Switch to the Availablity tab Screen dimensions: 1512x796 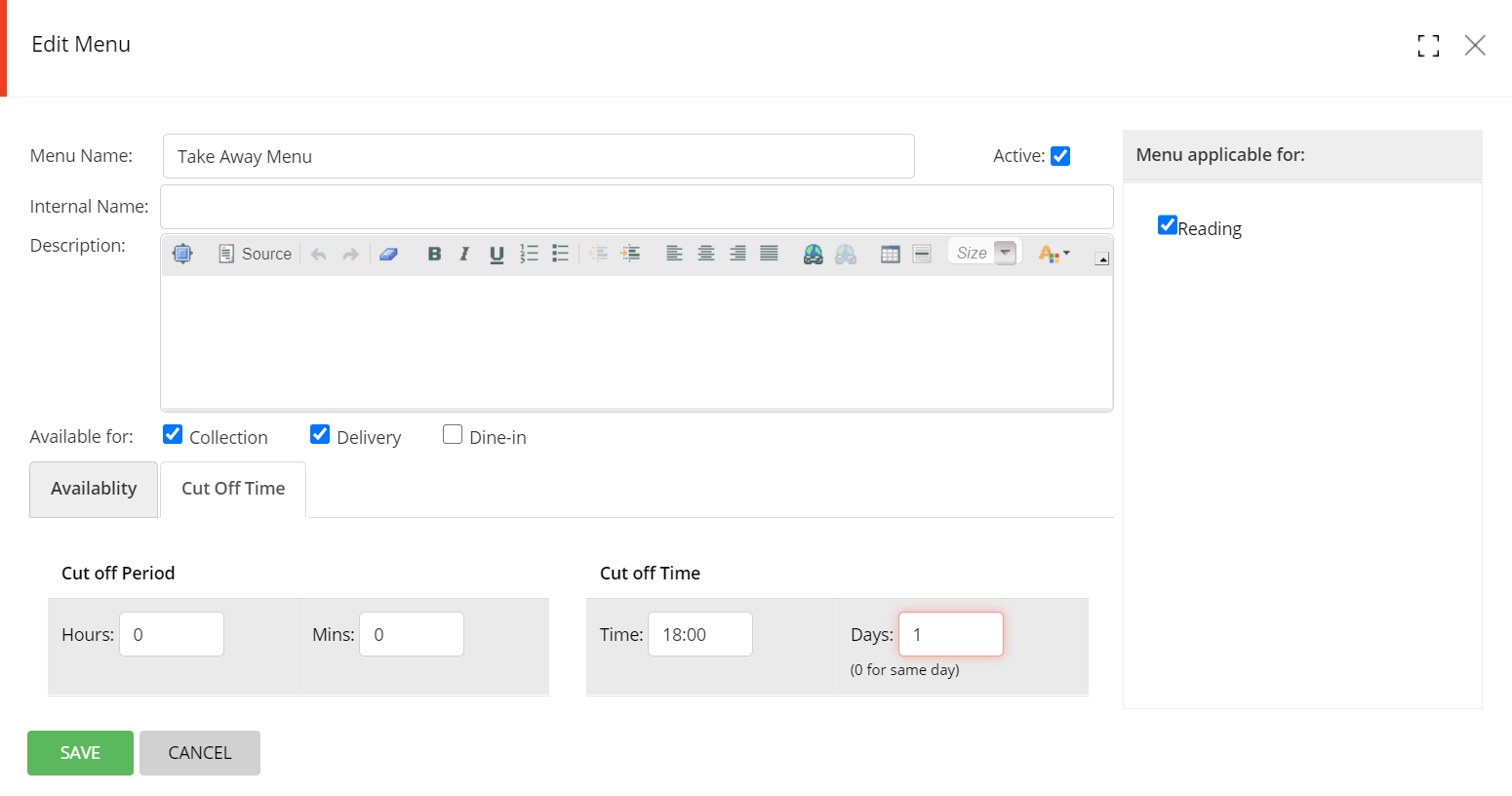coord(94,489)
